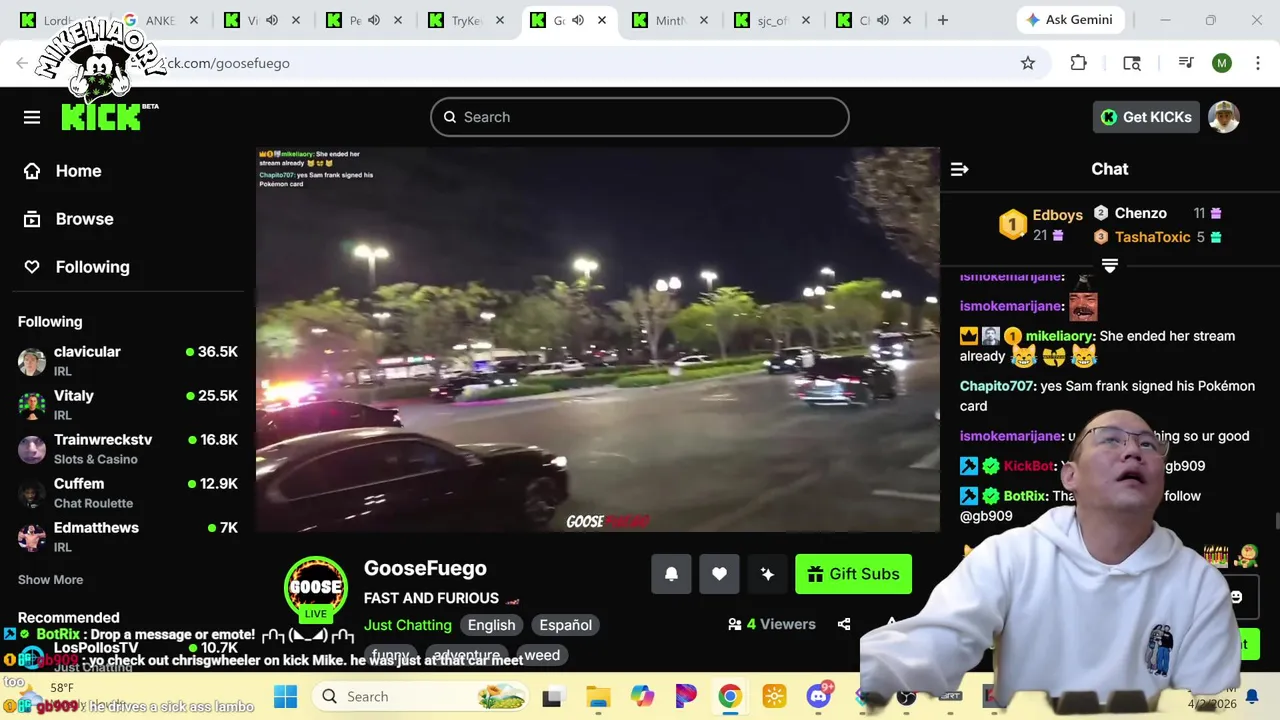This screenshot has height=720, width=1280.
Task: Open the Trainwreckstv channel
Action: (128, 449)
